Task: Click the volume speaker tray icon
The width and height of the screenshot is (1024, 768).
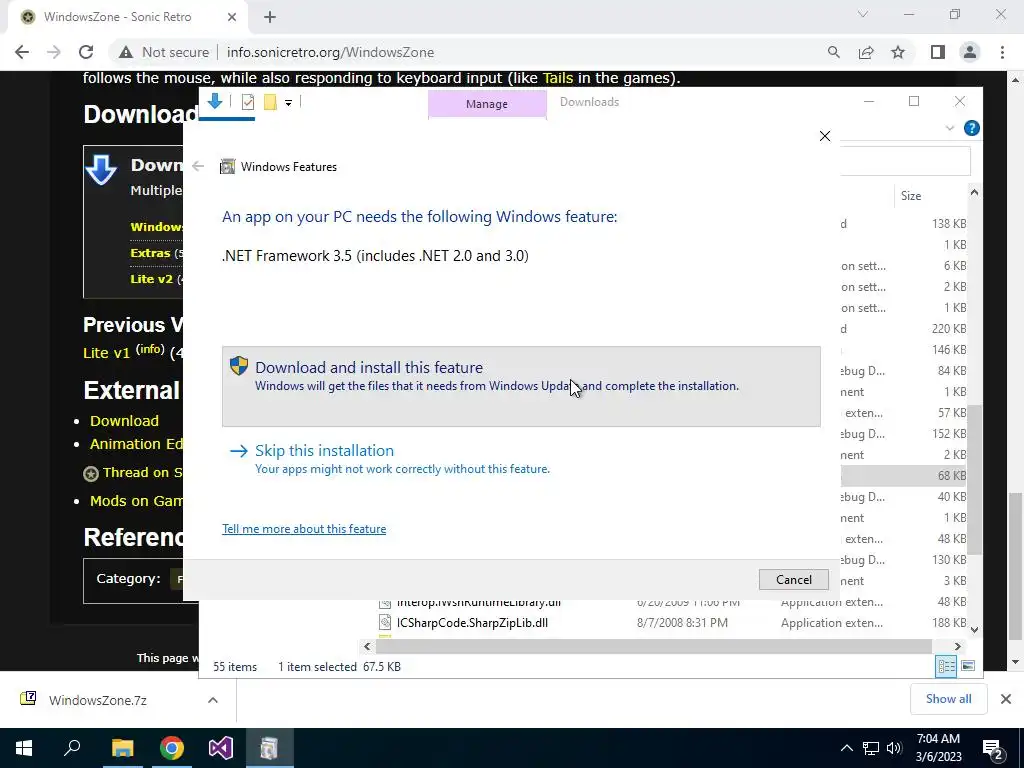Action: 894,748
